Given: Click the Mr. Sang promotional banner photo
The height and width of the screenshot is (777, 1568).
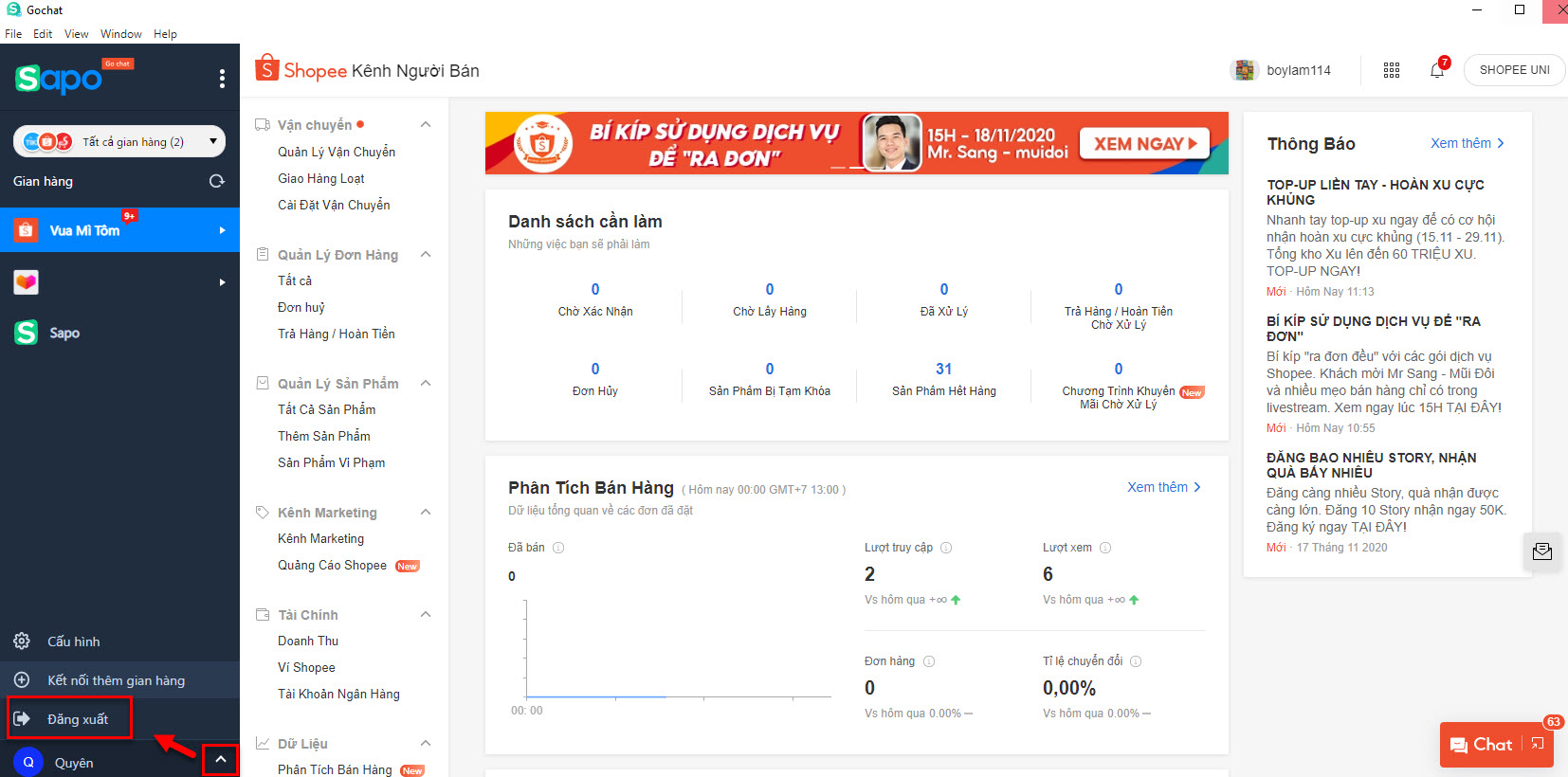Looking at the screenshot, I should [892, 142].
